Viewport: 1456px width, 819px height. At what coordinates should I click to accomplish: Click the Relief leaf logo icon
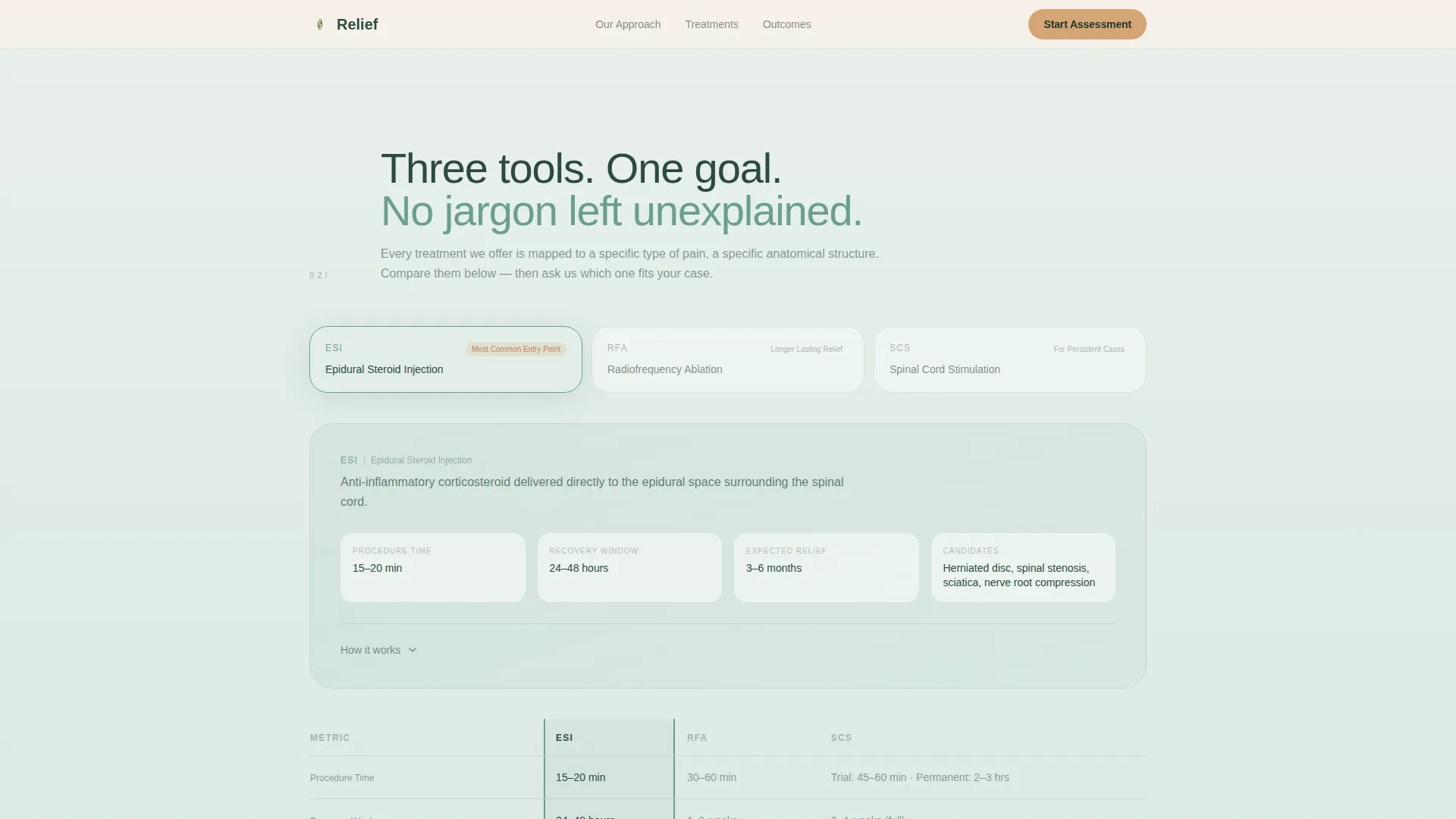pos(320,24)
